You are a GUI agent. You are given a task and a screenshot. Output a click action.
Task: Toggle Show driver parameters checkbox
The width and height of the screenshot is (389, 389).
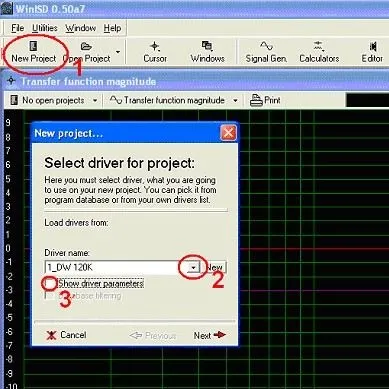pos(50,284)
